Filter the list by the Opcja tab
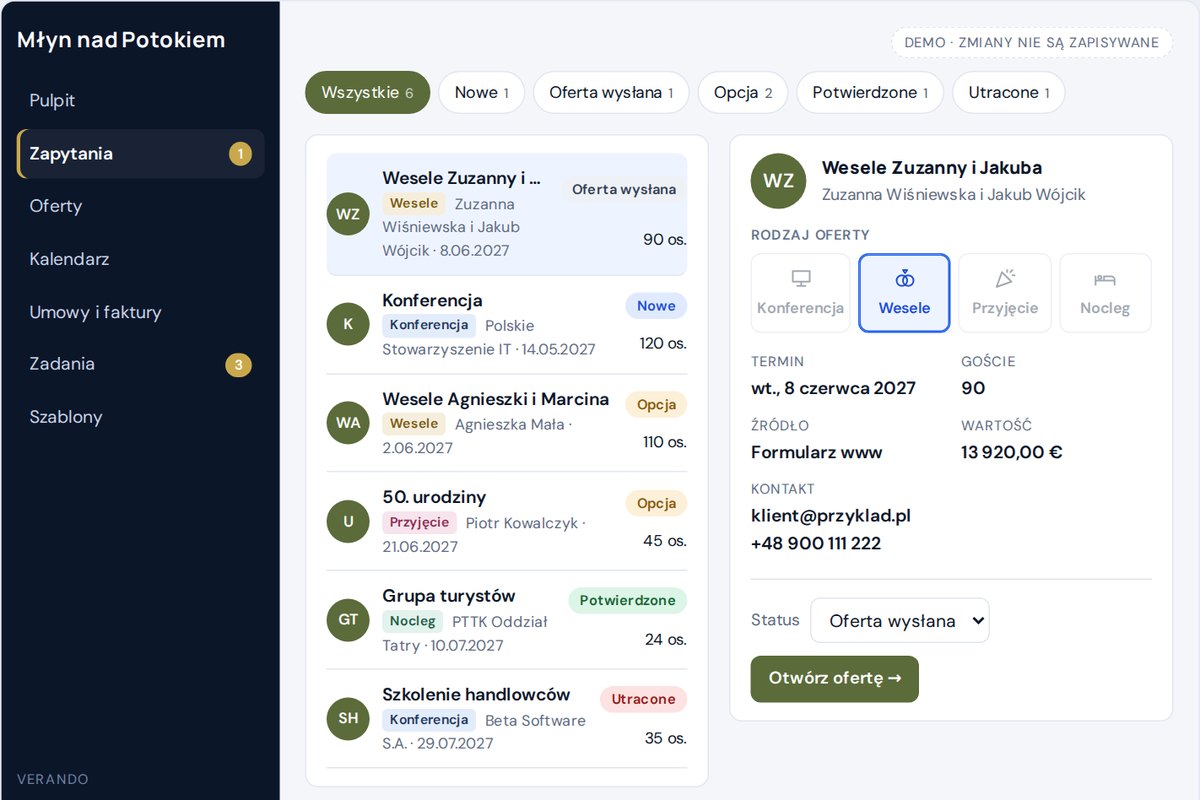The width and height of the screenshot is (1200, 800). [x=743, y=93]
